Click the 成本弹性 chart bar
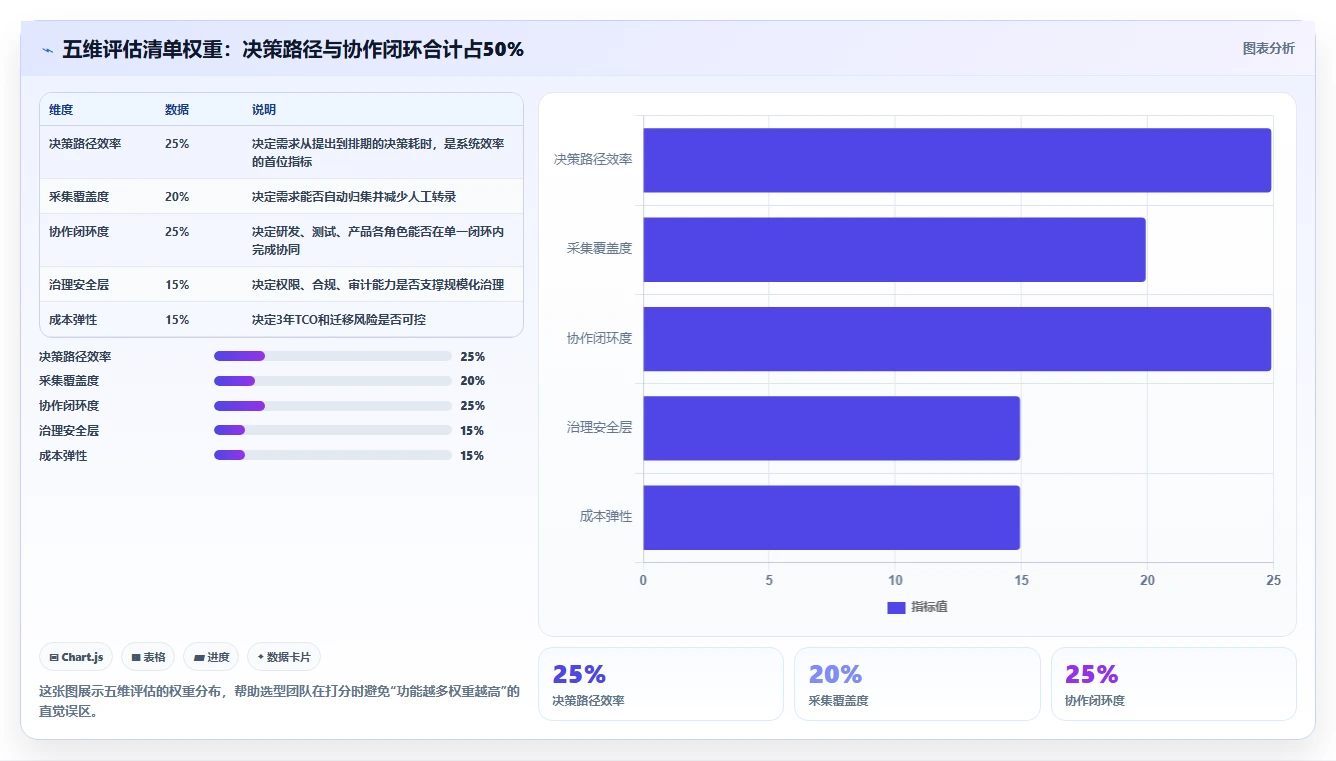Image resolution: width=1336 pixels, height=761 pixels. point(831,517)
